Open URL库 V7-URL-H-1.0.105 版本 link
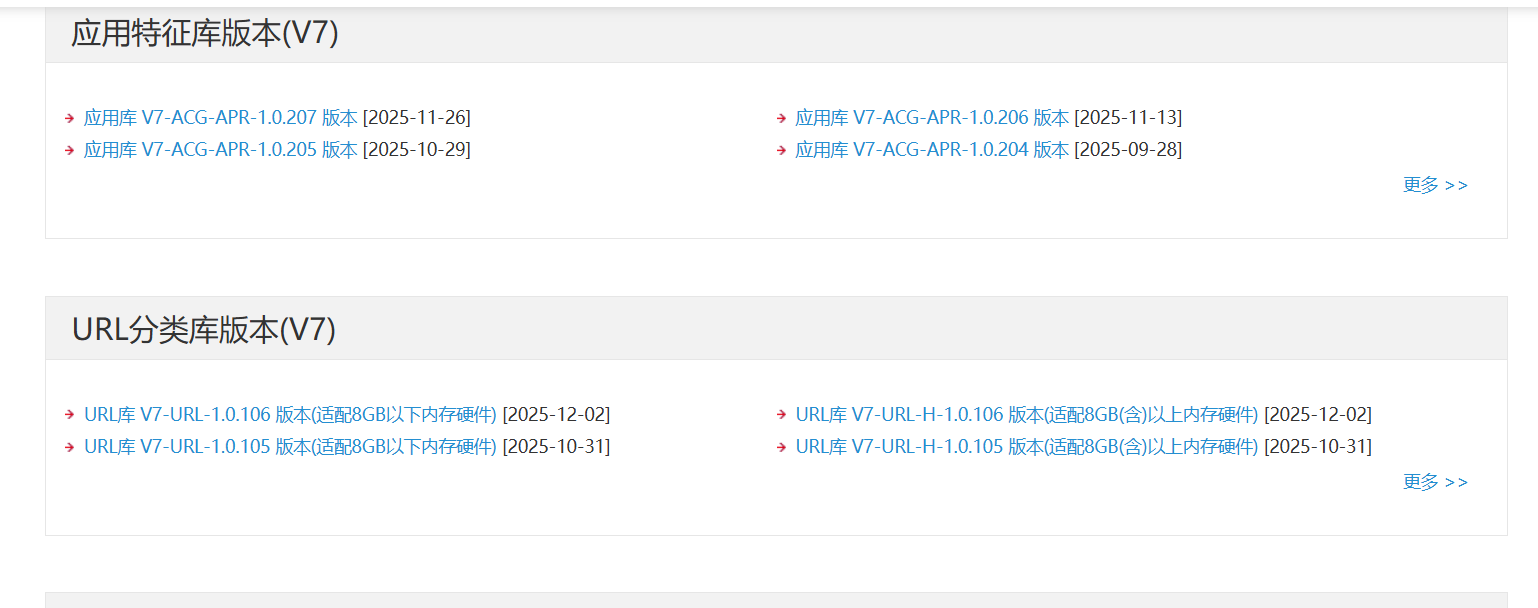The image size is (1538, 608). pyautogui.click(x=1026, y=447)
